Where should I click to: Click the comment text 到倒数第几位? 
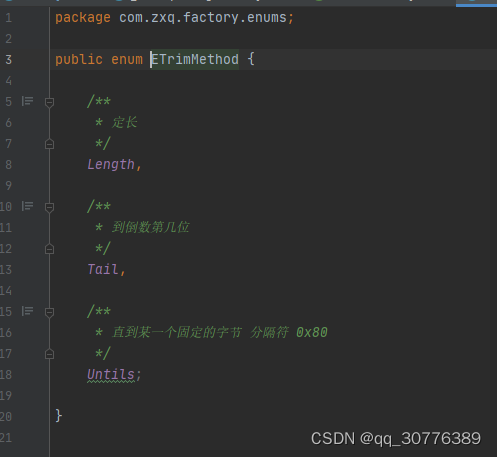tap(150, 227)
